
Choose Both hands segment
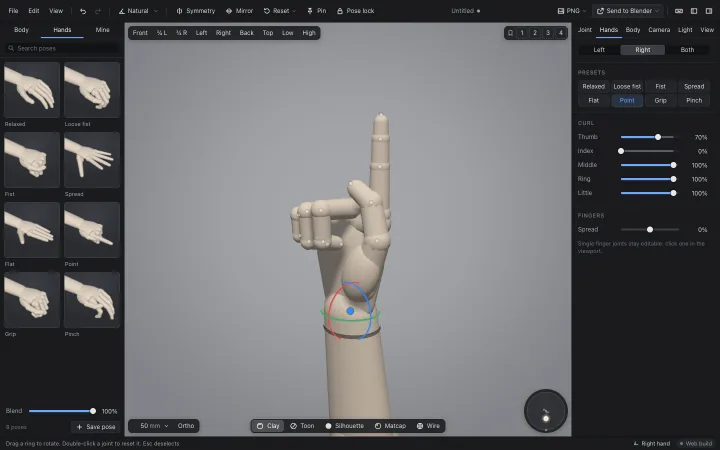point(687,50)
